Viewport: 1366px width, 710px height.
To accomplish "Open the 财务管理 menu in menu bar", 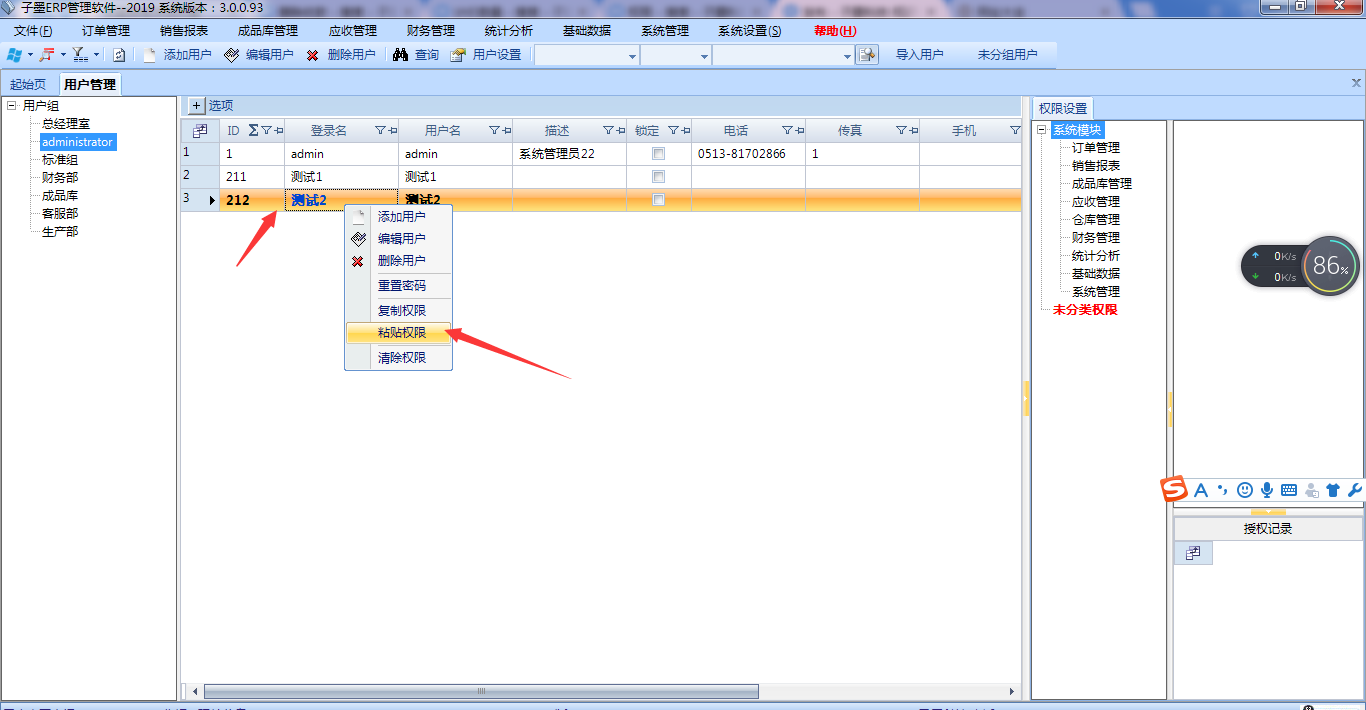I will coord(431,31).
